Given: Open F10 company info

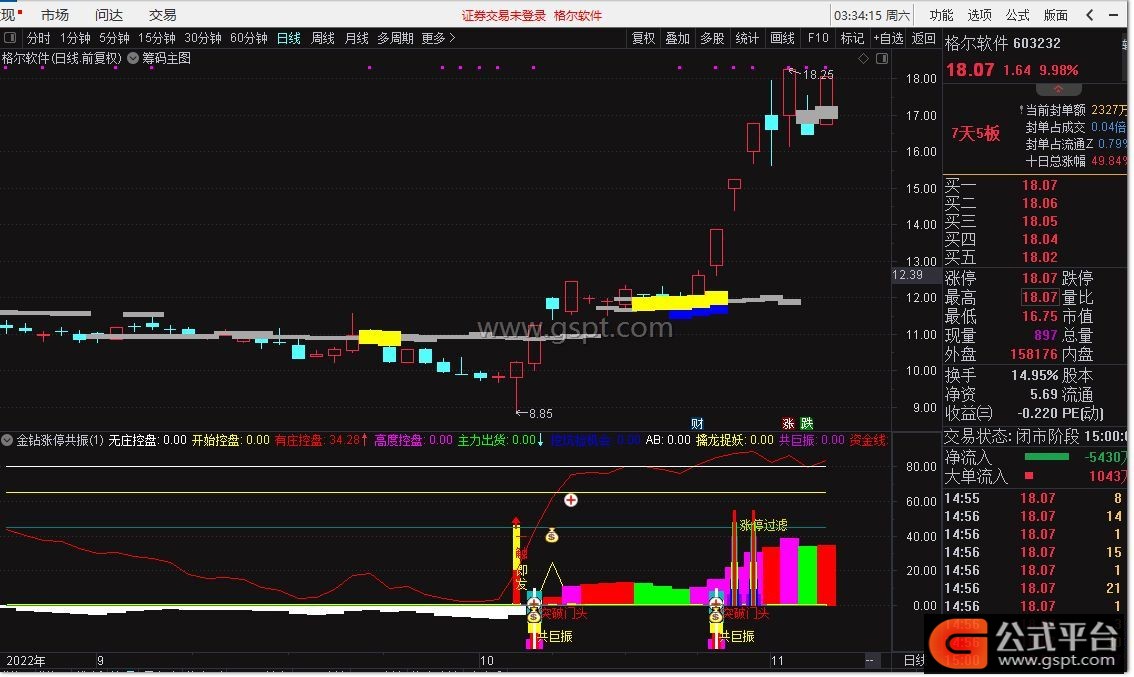Looking at the screenshot, I should tap(818, 38).
